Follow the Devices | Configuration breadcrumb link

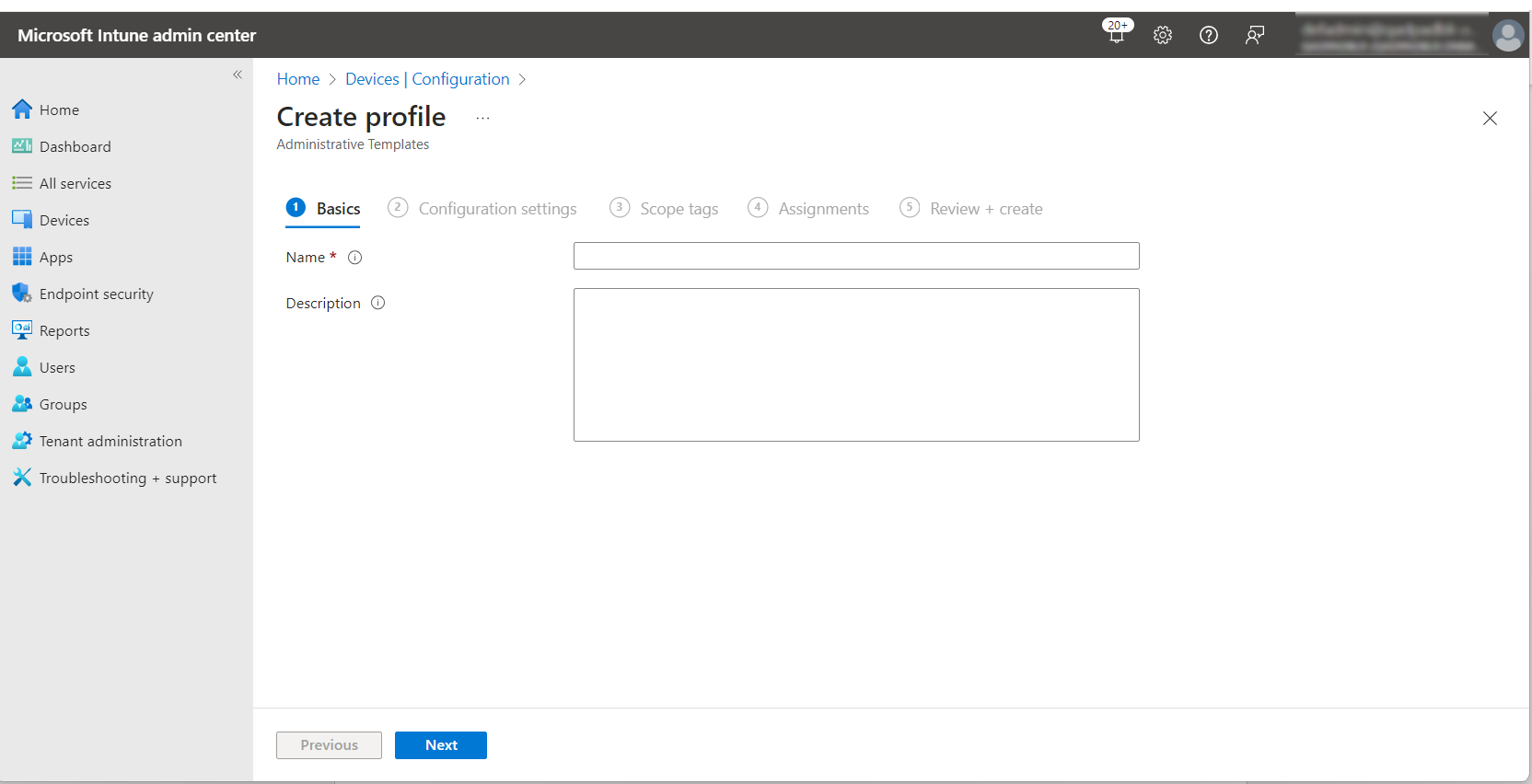point(427,79)
